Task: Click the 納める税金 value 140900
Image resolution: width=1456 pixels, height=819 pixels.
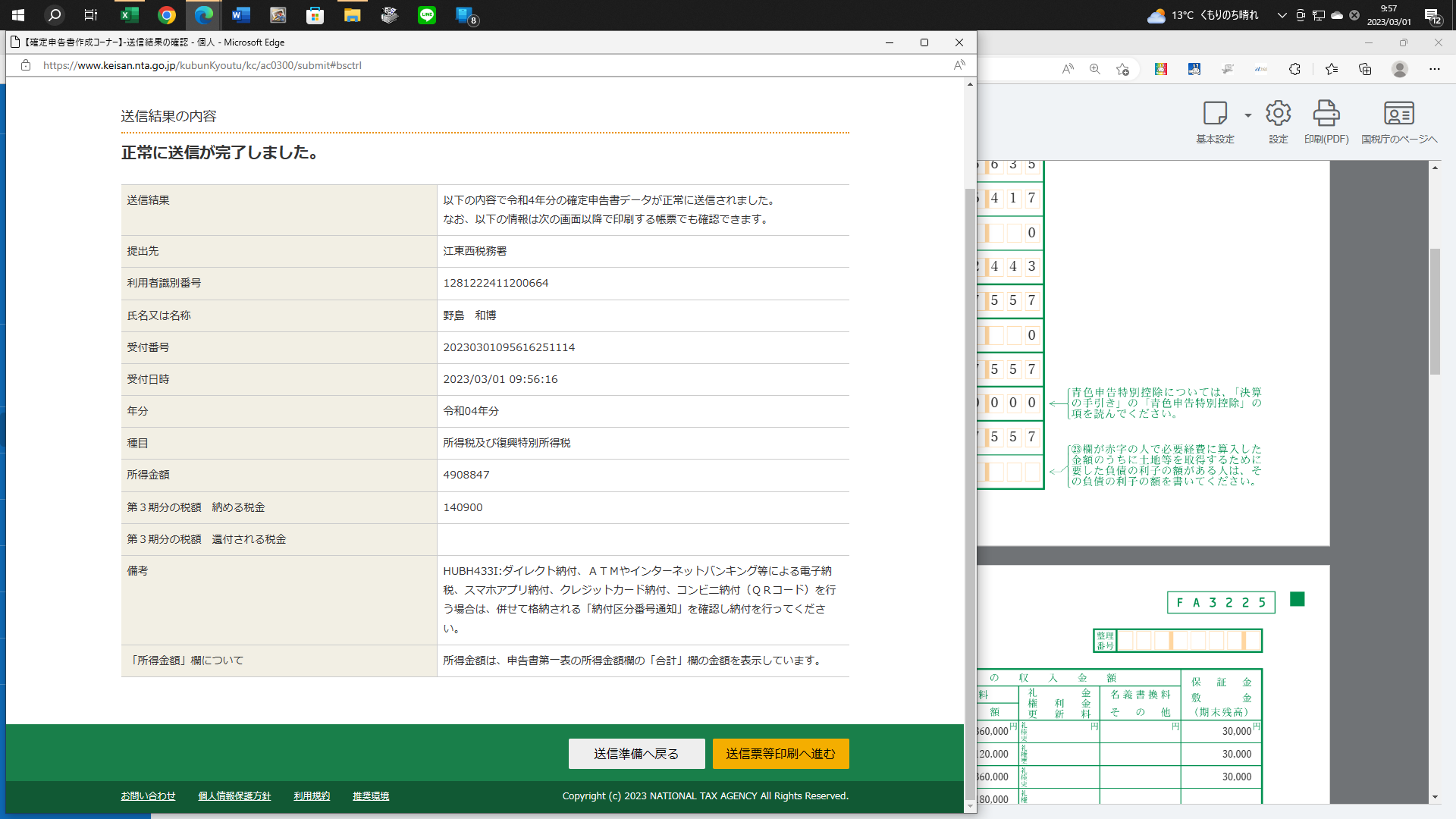Action: [x=463, y=507]
